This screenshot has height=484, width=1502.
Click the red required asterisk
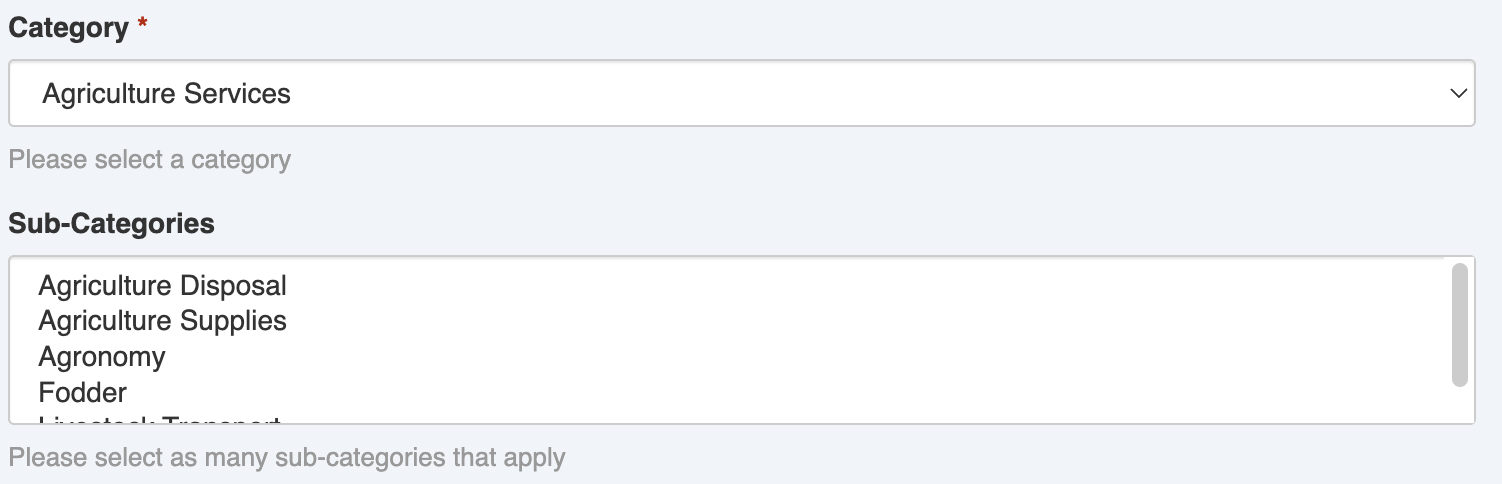[143, 27]
